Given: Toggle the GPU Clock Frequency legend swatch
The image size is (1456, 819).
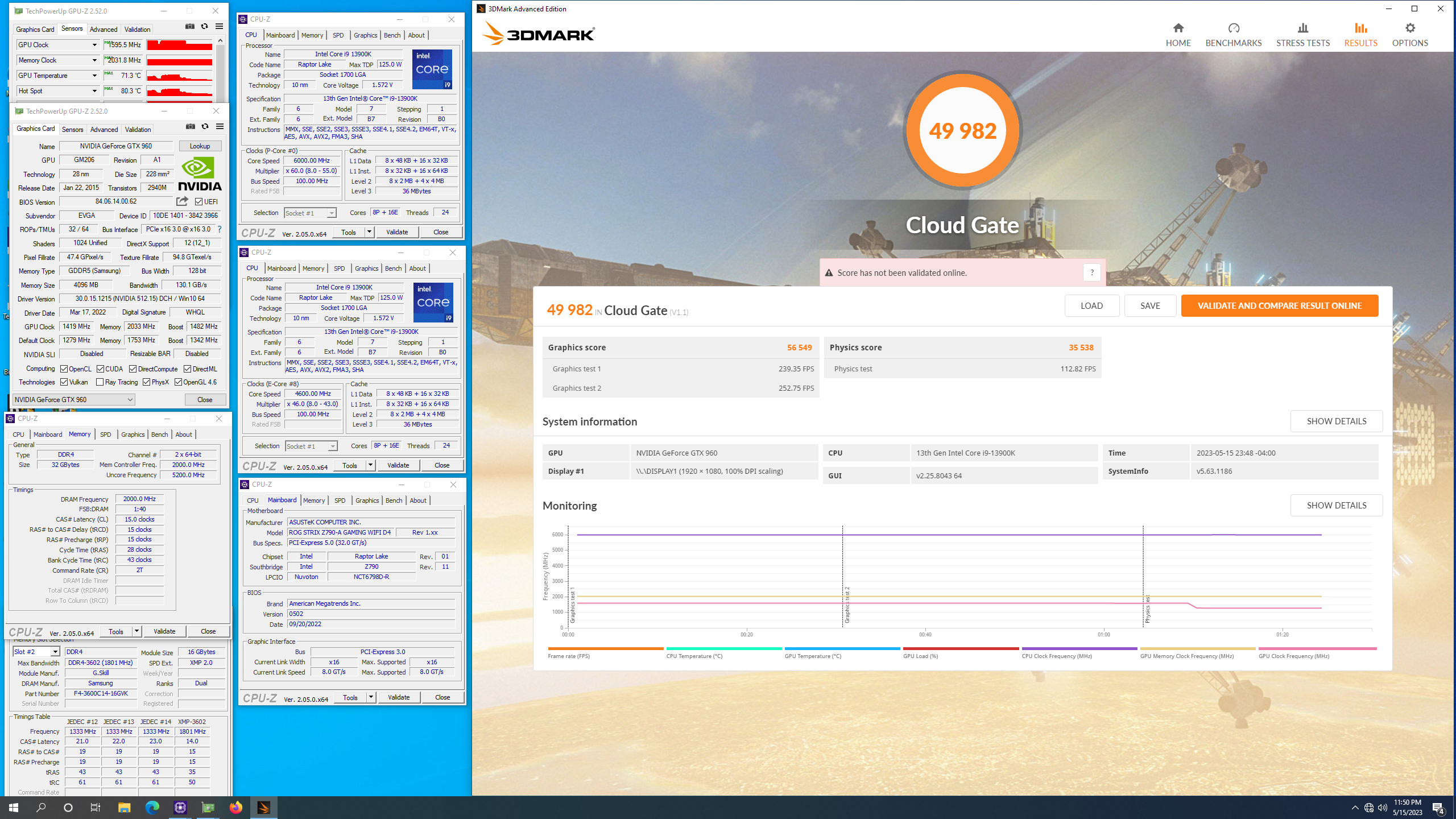Looking at the screenshot, I should tap(1317, 648).
